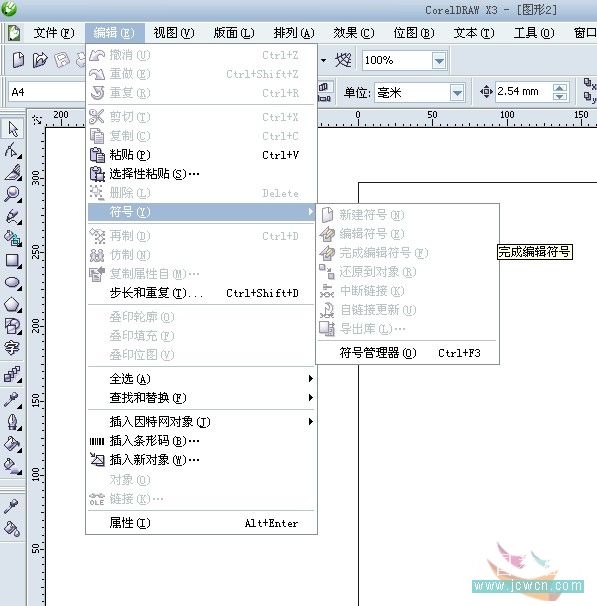
Task: Select the Outline pen tool
Action: click(x=13, y=422)
